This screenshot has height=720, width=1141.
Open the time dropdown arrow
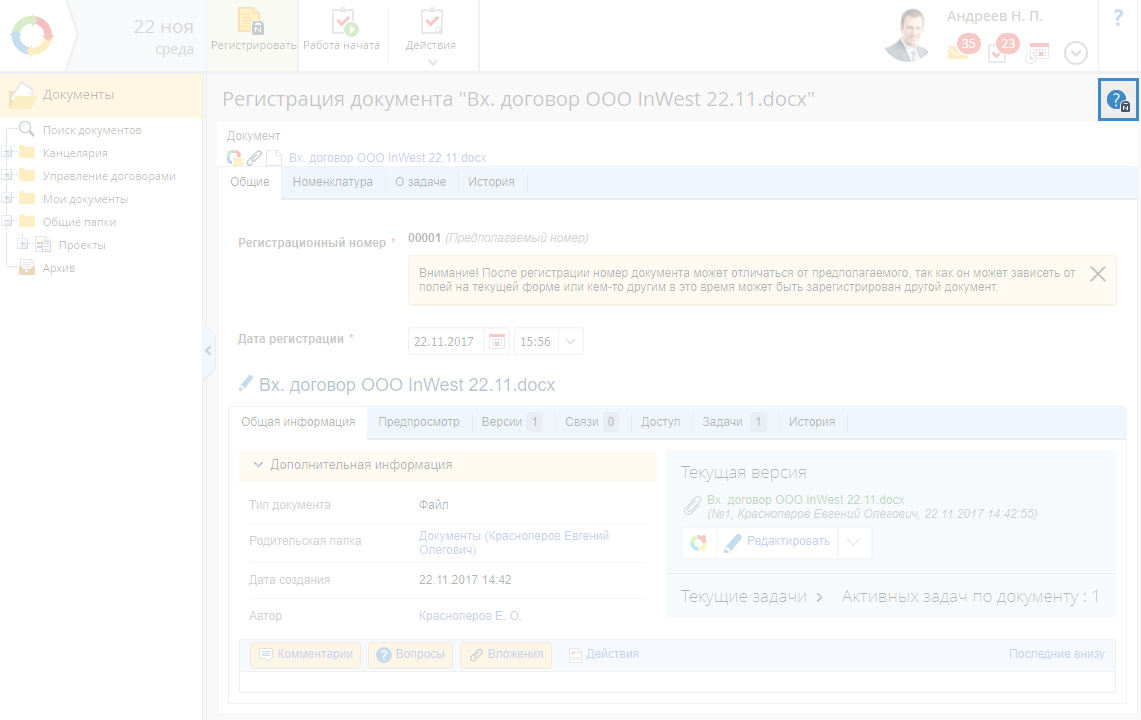tap(570, 341)
